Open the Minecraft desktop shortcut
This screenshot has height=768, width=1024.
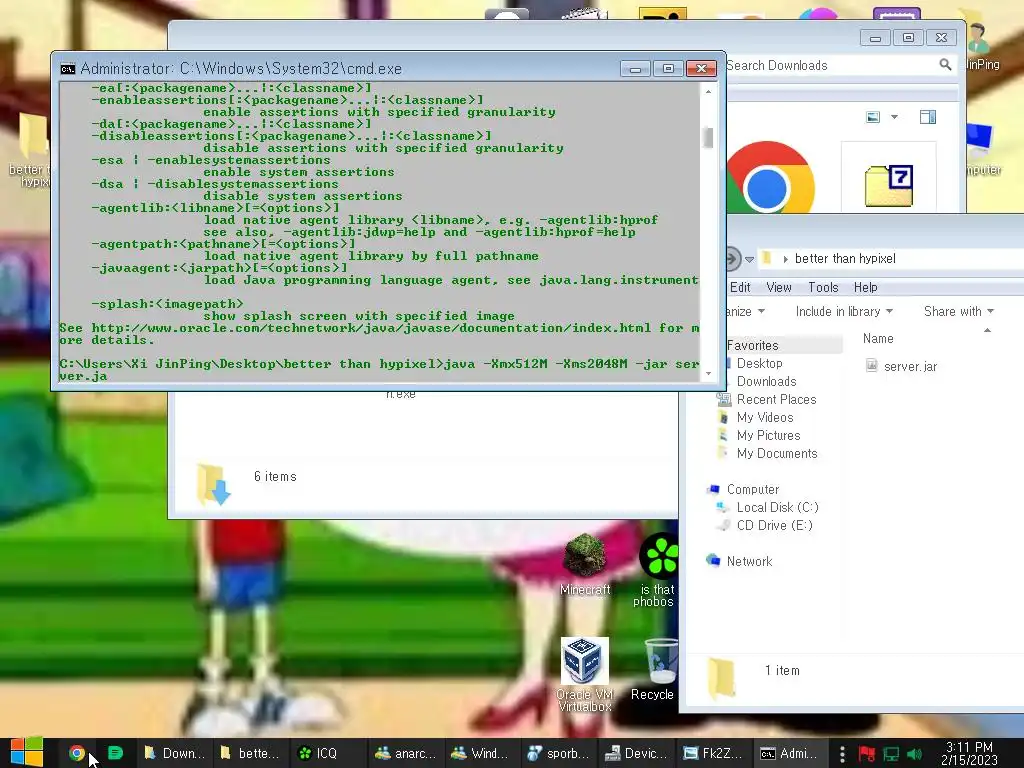click(585, 564)
